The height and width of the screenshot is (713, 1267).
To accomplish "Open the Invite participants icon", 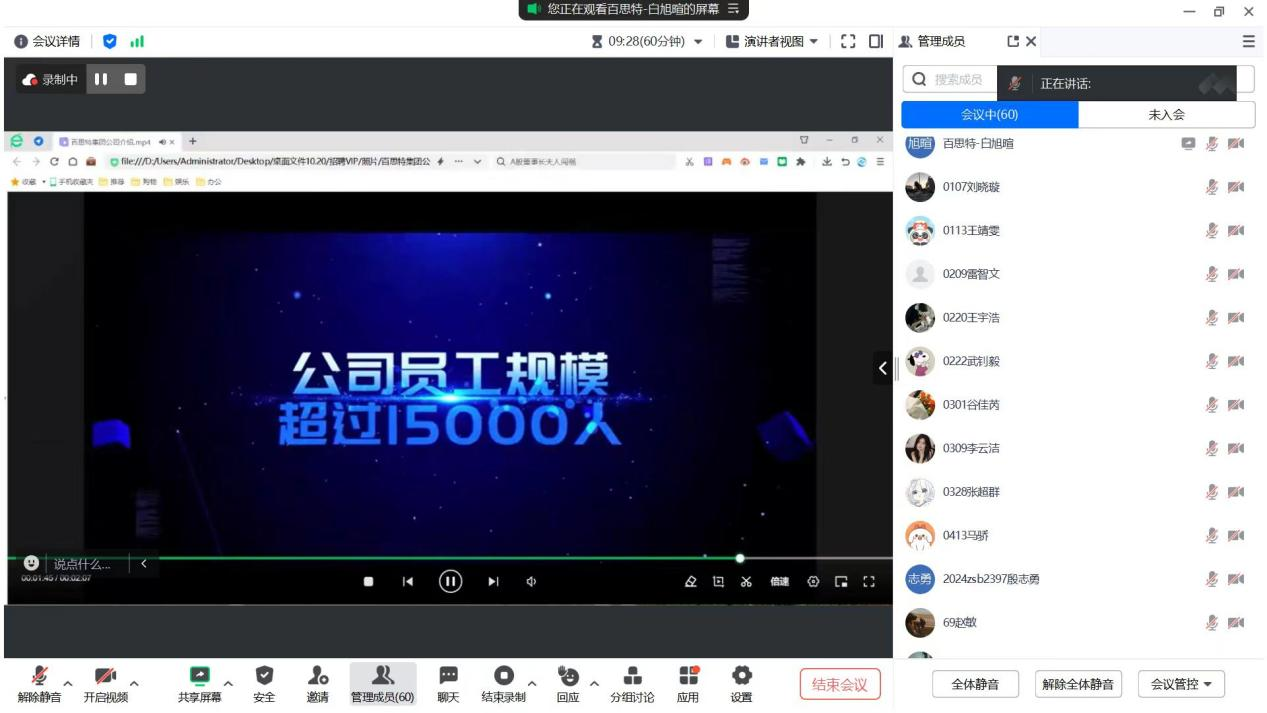I will [317, 677].
